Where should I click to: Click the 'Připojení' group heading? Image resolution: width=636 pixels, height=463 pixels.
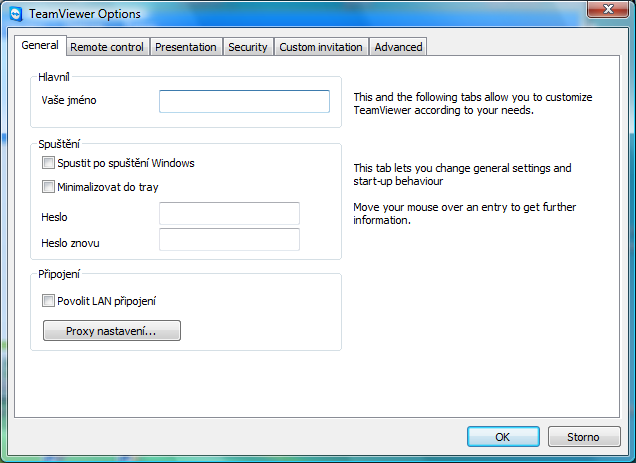[x=59, y=274]
